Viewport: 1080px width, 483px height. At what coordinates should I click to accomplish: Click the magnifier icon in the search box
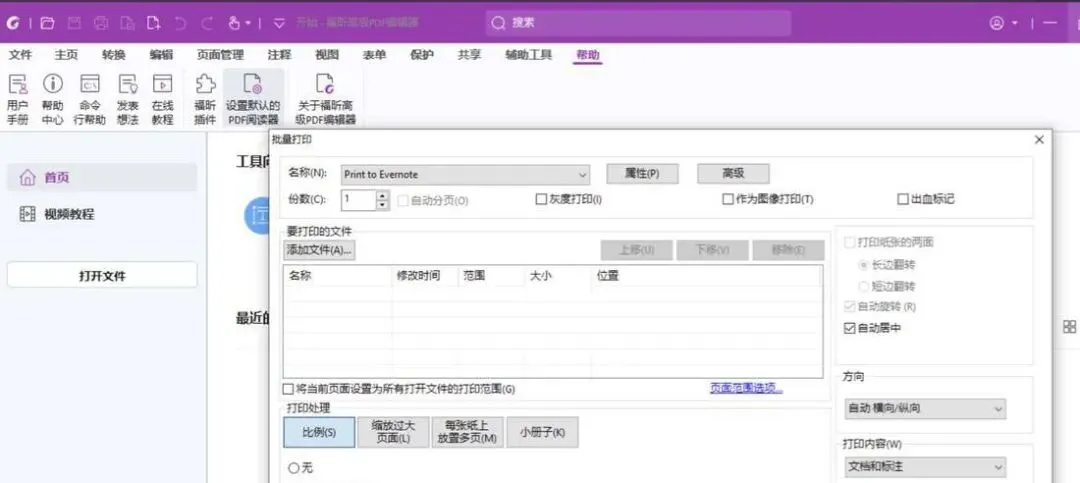coord(498,23)
